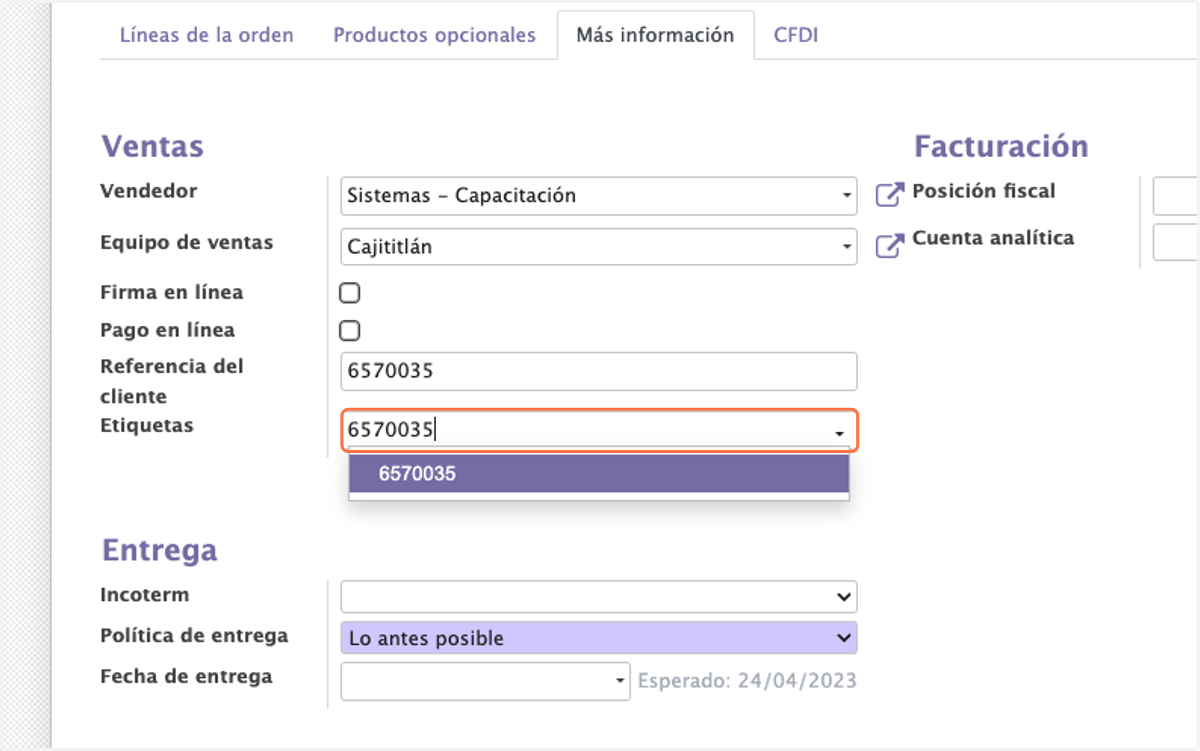The image size is (1200, 751).
Task: Switch to Líneas de la orden tab
Action: pyautogui.click(x=207, y=35)
